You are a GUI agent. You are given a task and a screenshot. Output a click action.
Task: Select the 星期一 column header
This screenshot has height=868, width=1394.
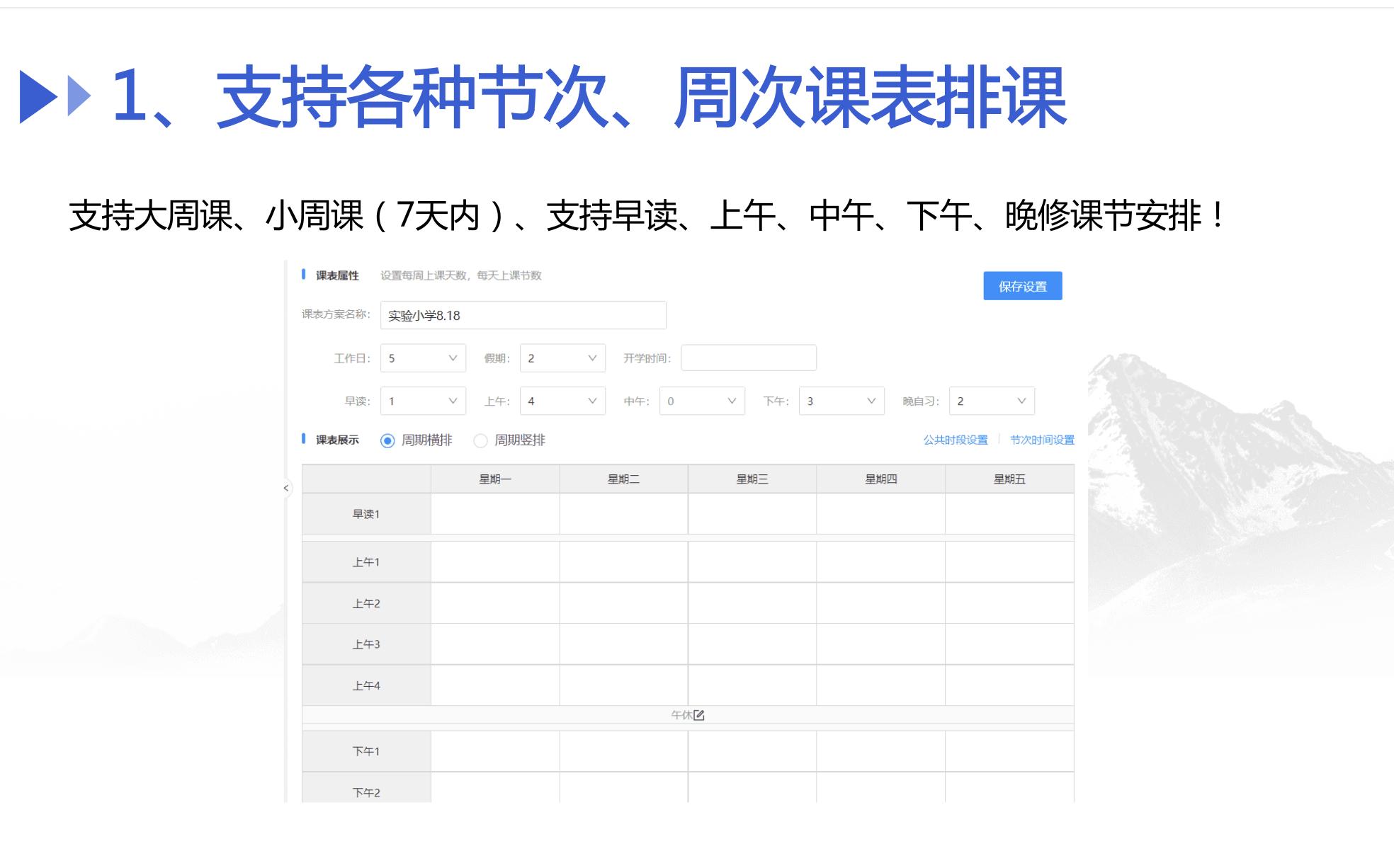click(x=494, y=478)
